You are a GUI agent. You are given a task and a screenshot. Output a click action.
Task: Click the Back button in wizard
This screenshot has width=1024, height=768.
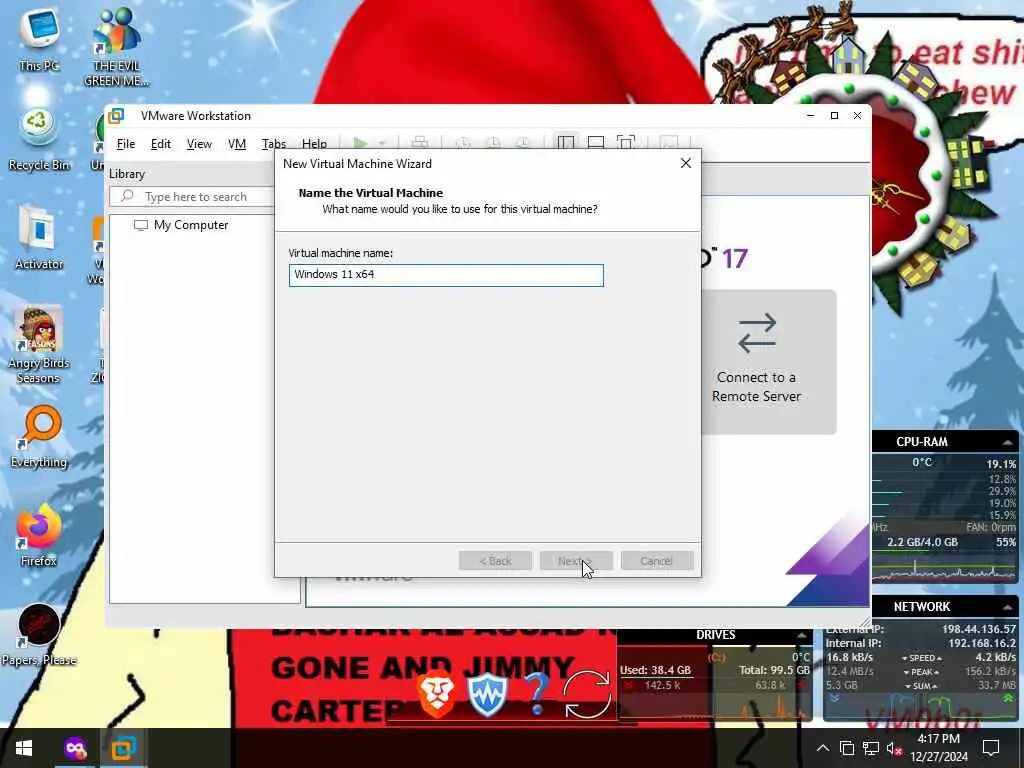coord(495,561)
